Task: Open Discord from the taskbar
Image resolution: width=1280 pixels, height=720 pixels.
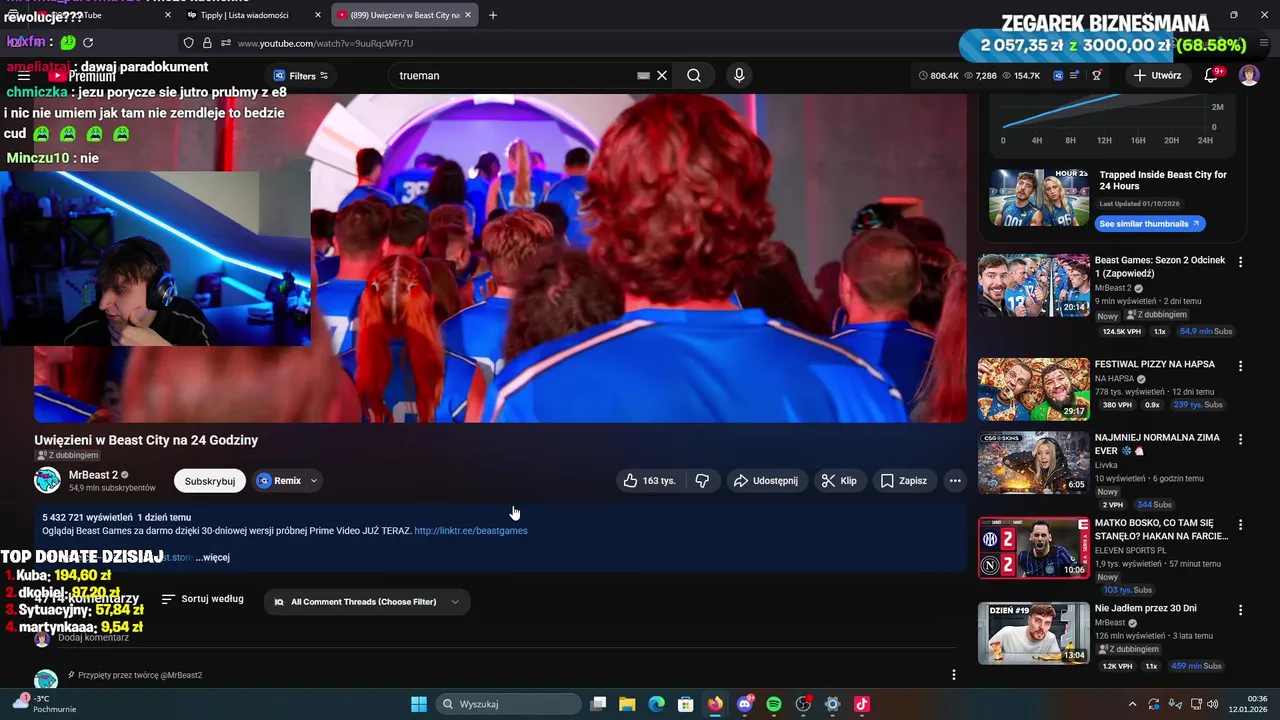Action: [744, 704]
